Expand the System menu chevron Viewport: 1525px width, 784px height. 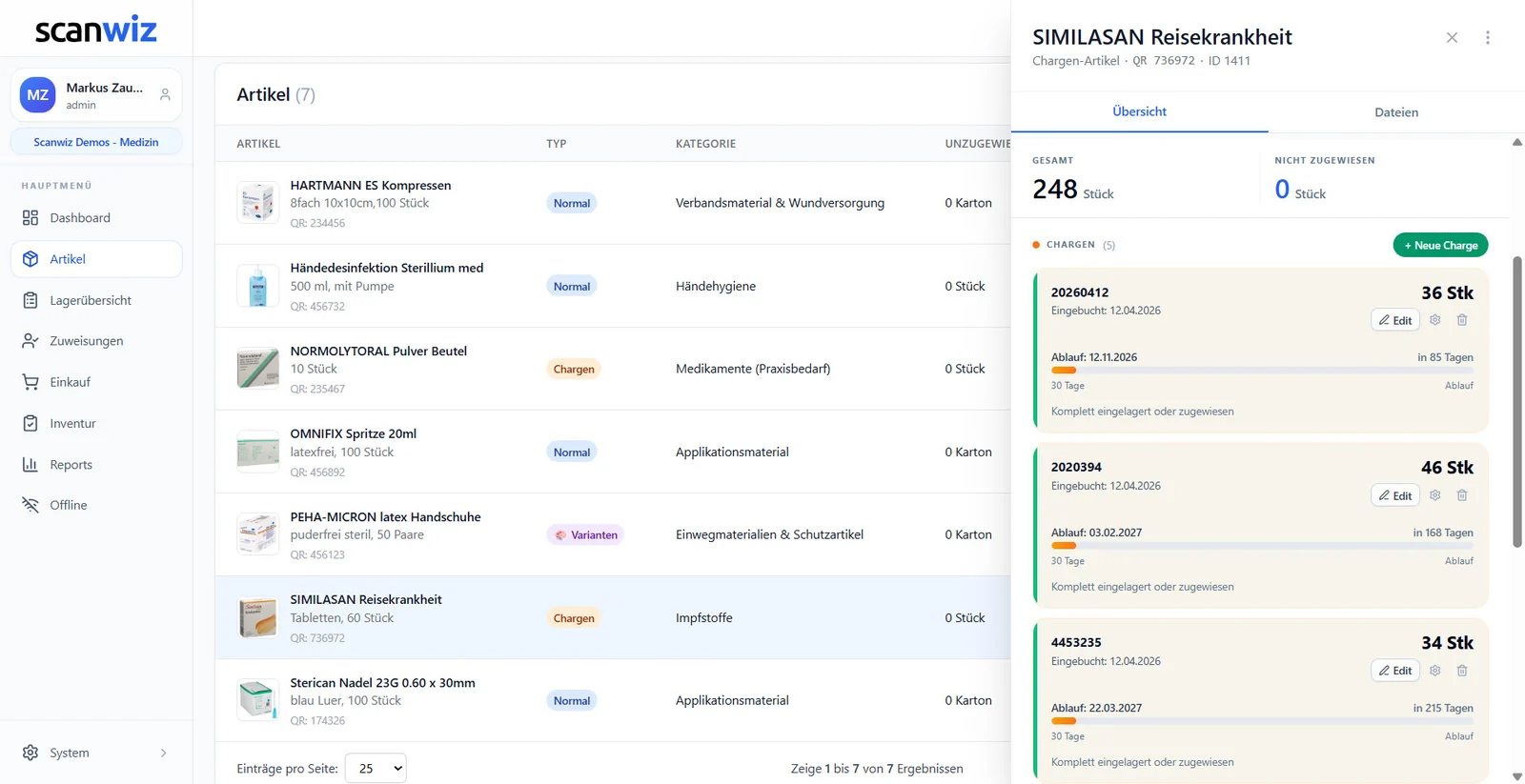point(164,753)
